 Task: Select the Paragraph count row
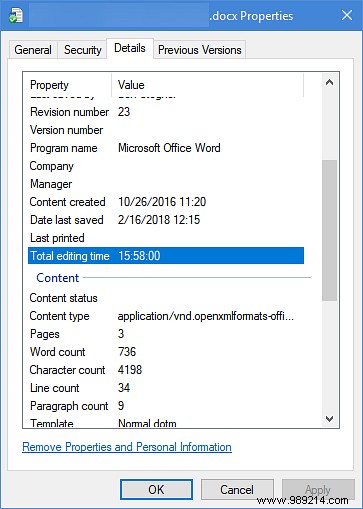166,406
